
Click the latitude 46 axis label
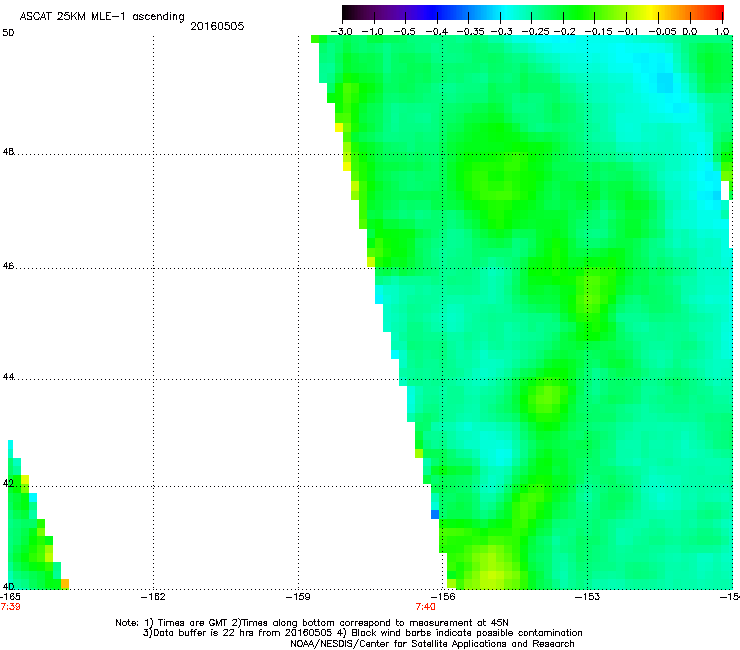click(8, 266)
